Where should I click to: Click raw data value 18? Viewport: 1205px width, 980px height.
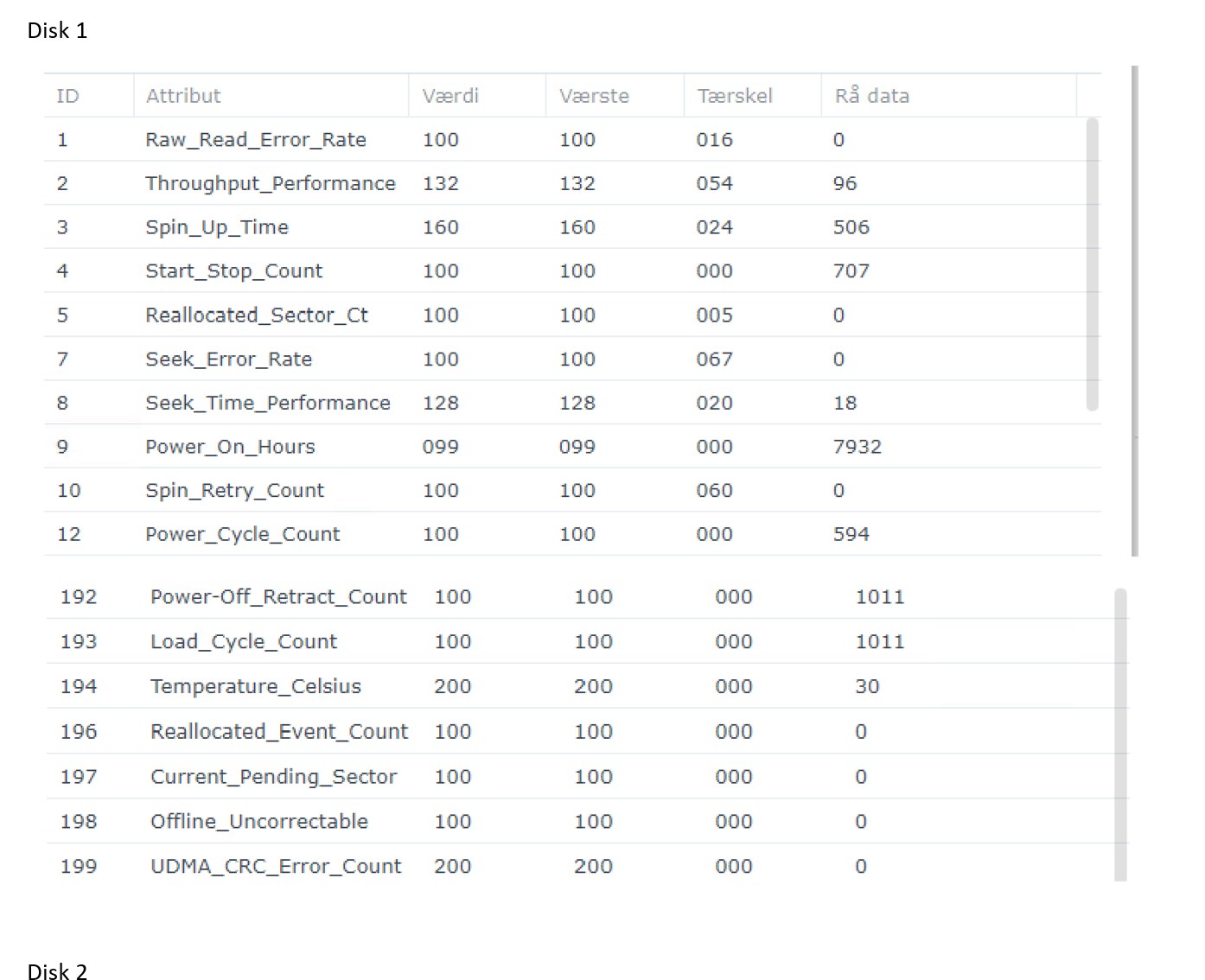pyautogui.click(x=845, y=403)
